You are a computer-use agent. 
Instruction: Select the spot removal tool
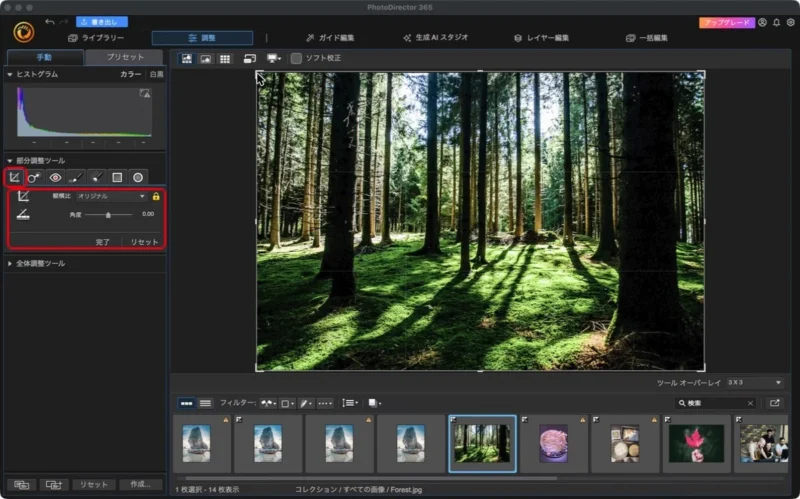34,177
